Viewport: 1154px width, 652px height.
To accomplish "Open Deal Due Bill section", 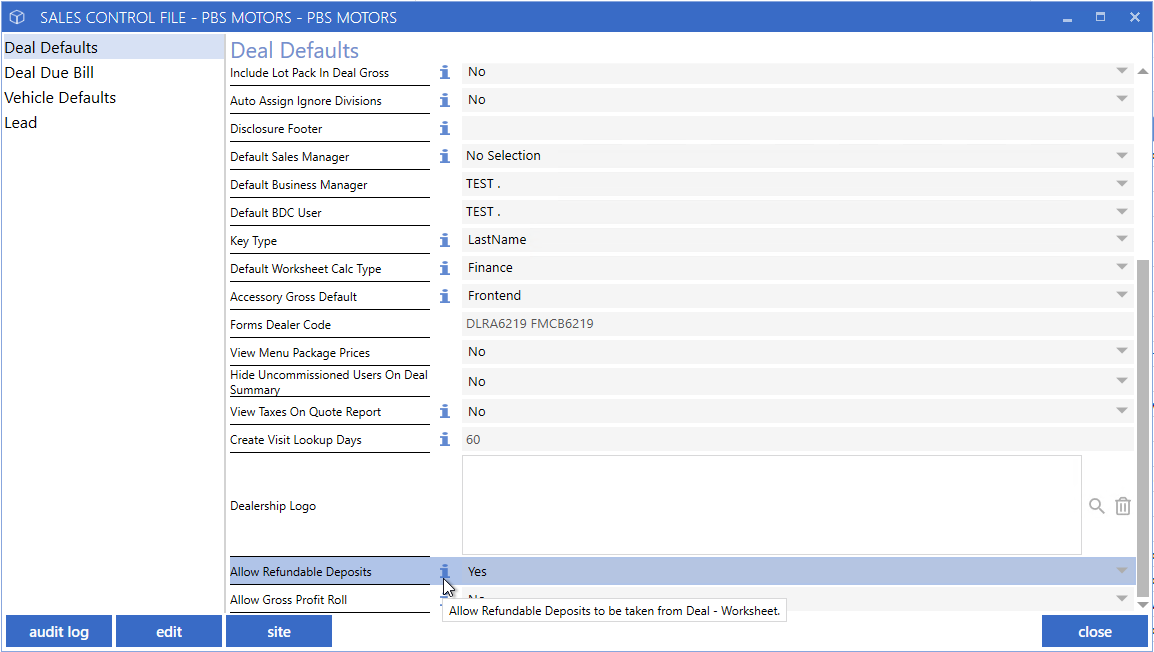I will 113,72.
